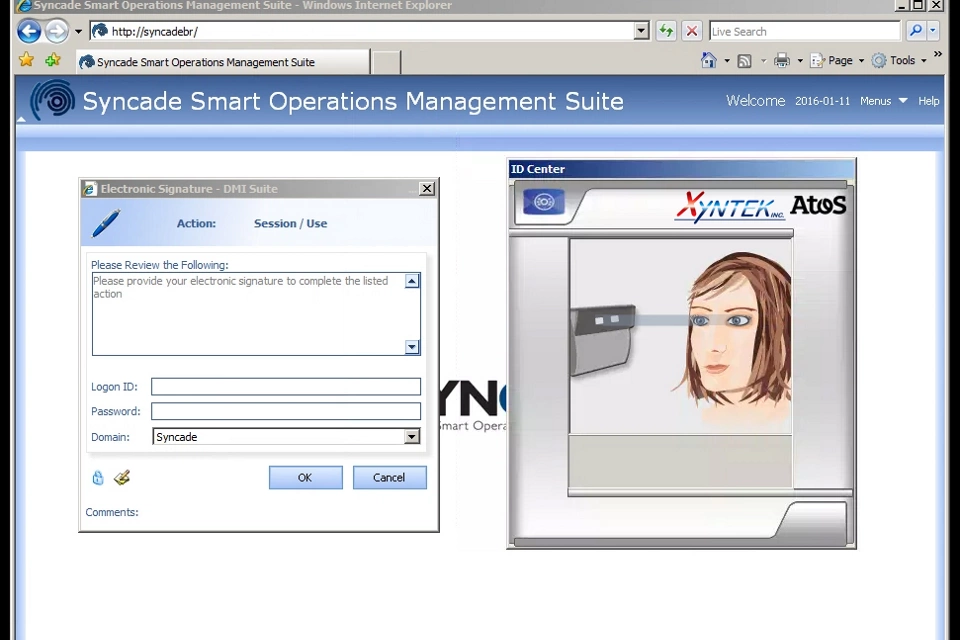Screen dimensions: 960x640
Task: Click the Refresh page icon
Action: click(x=666, y=31)
